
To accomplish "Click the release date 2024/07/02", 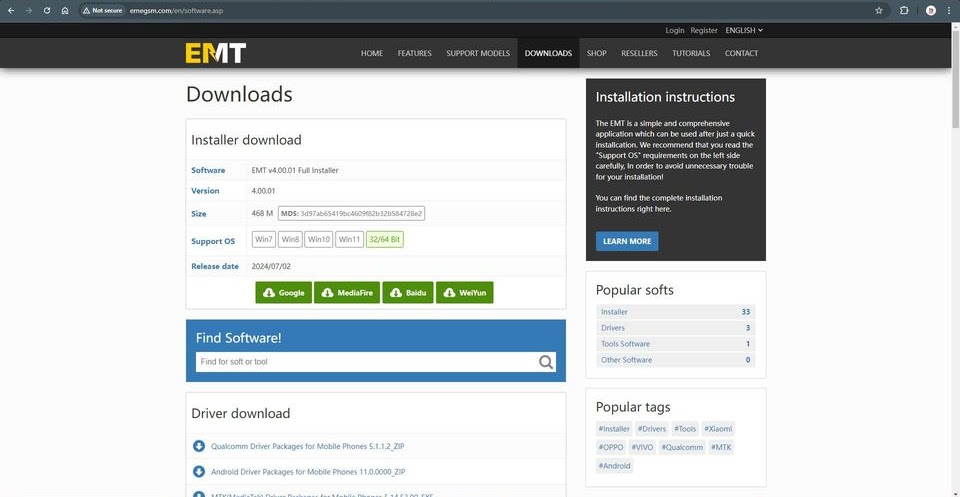I will tap(270, 266).
